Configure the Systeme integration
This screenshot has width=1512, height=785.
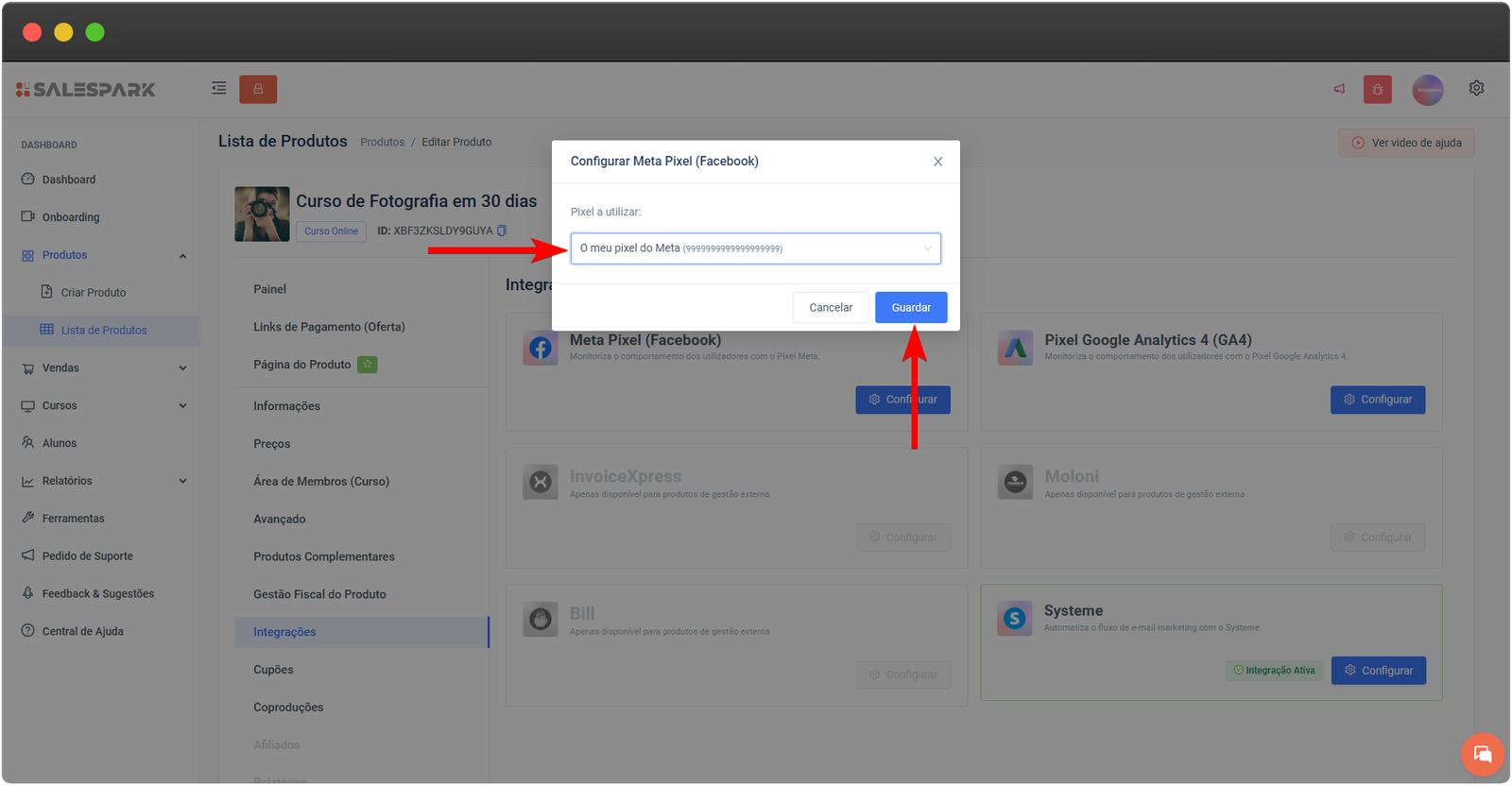[x=1378, y=671]
